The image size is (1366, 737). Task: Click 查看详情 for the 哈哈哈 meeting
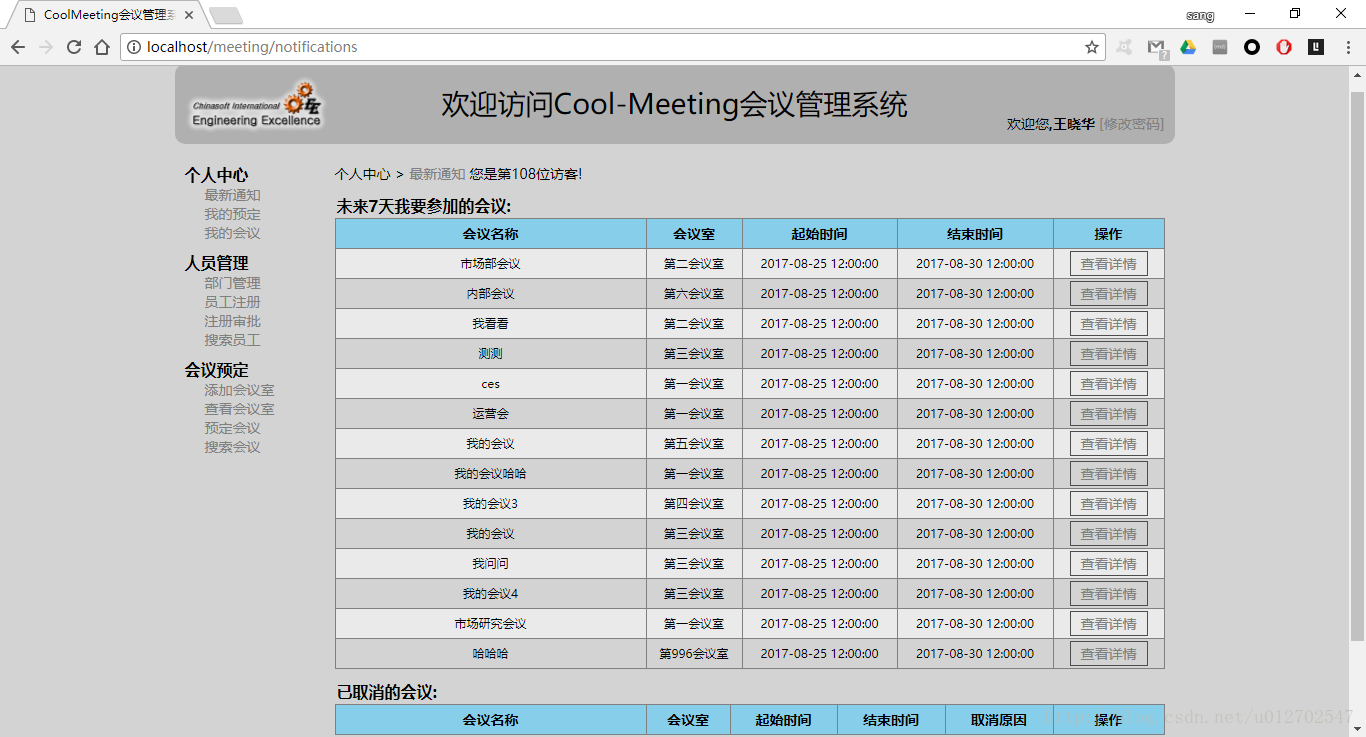(1108, 654)
